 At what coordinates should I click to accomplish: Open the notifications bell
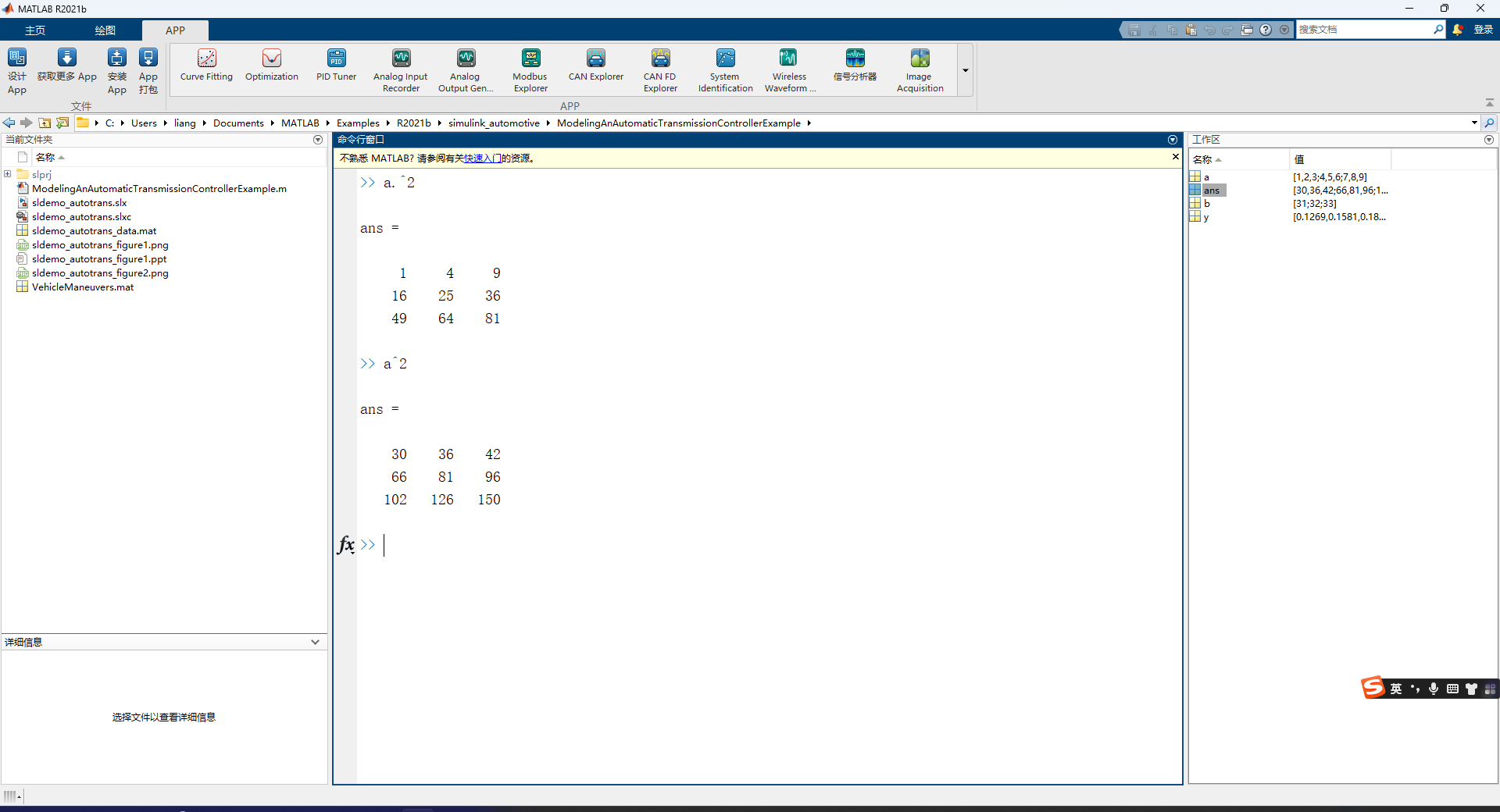(1458, 30)
